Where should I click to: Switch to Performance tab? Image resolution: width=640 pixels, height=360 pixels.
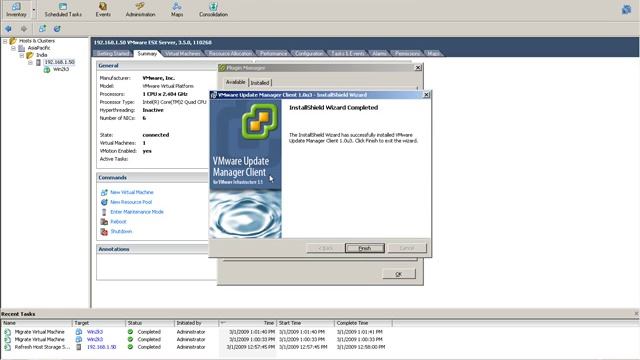pyautogui.click(x=273, y=53)
